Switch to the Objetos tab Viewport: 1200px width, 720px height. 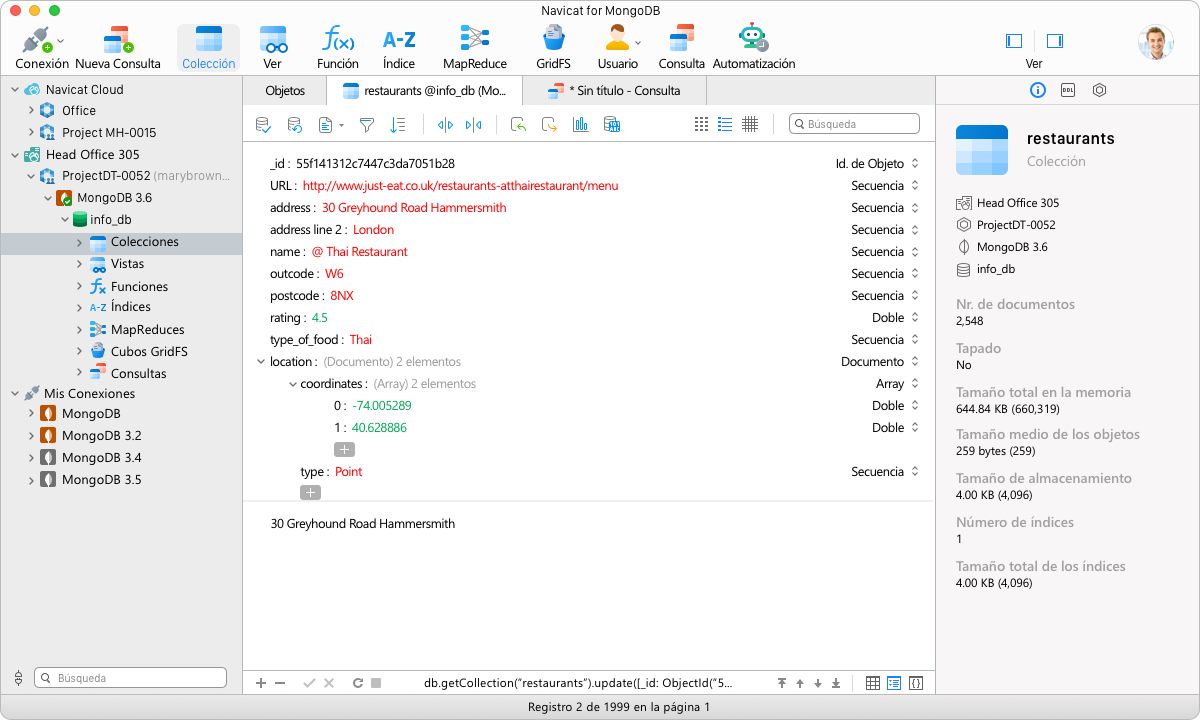point(285,91)
